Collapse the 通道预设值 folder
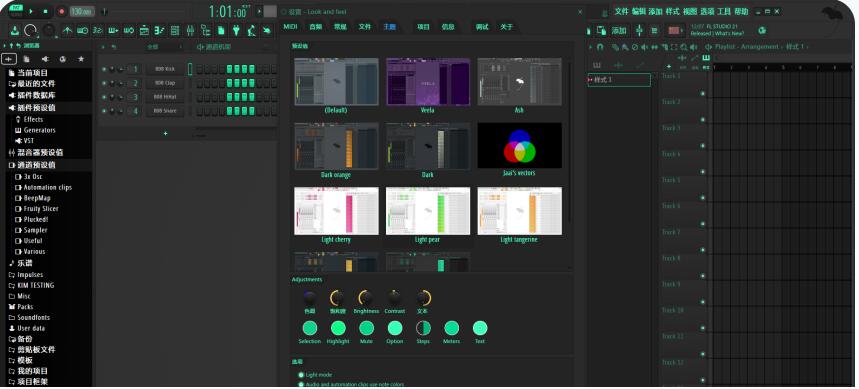 tap(36, 165)
